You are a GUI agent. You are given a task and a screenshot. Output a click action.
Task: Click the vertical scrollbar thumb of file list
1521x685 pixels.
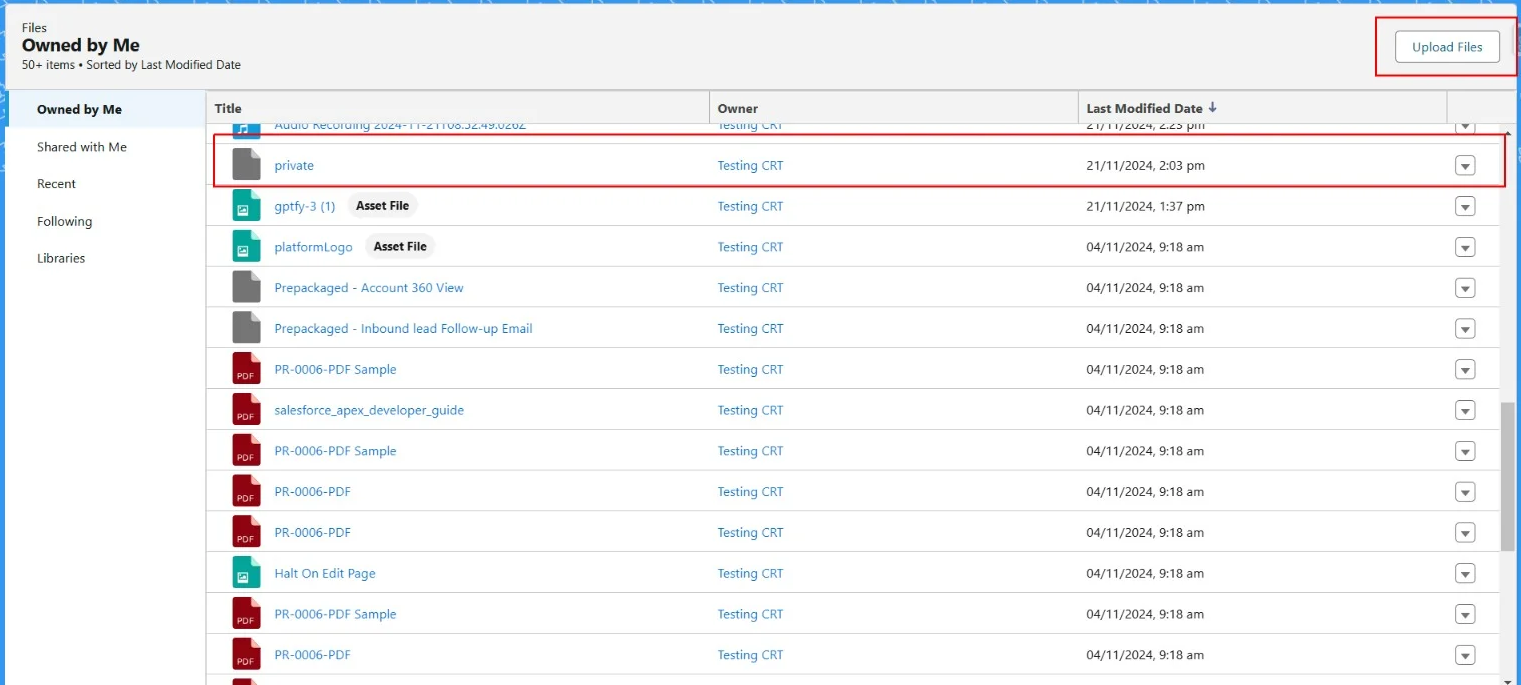[1508, 475]
